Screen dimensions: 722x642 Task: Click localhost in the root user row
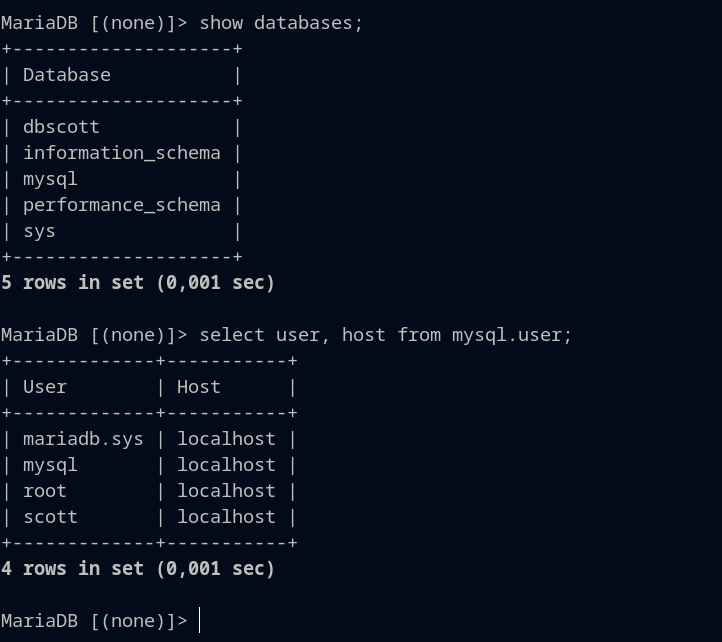tap(226, 491)
